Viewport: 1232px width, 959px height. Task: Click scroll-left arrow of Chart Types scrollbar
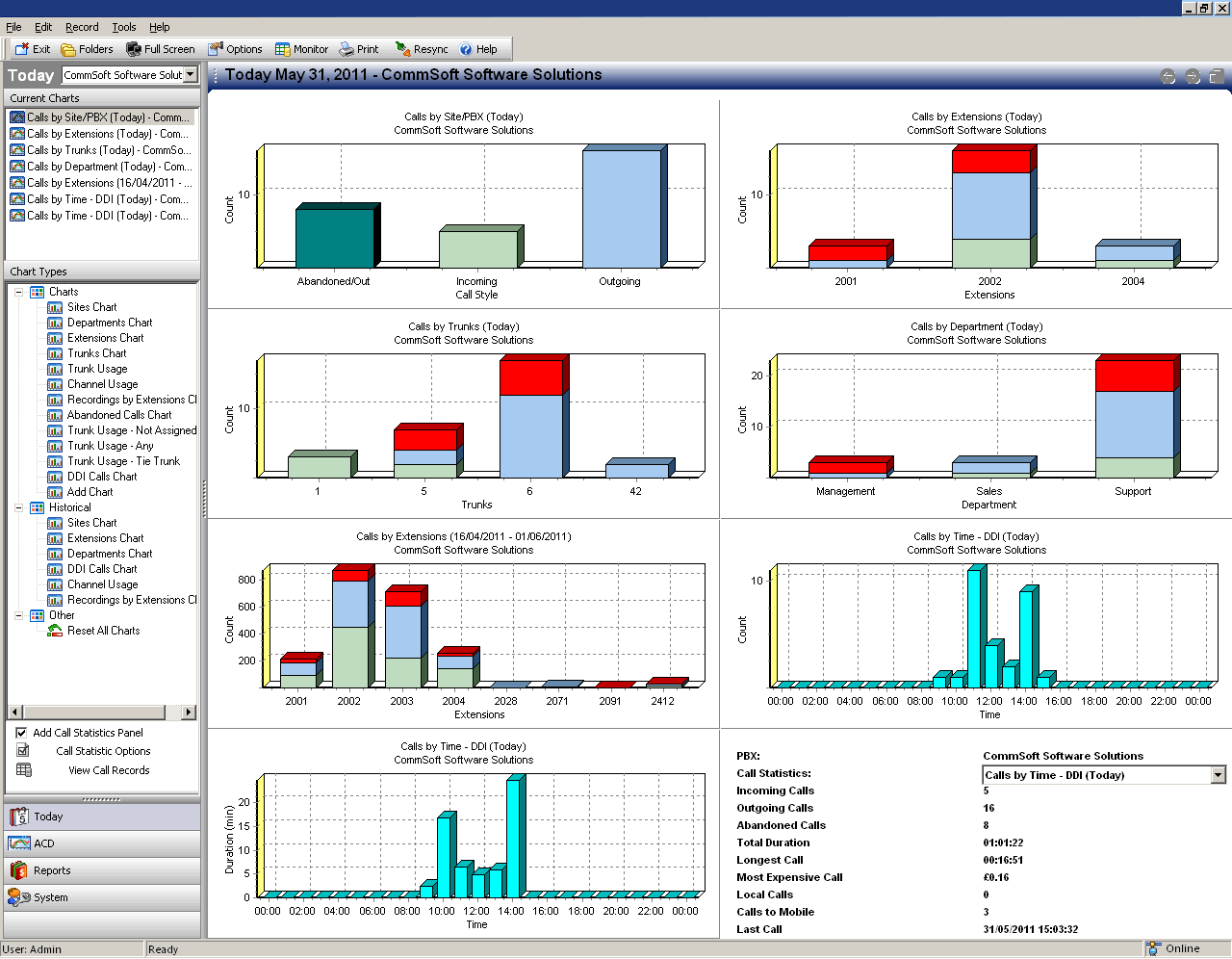pyautogui.click(x=14, y=712)
